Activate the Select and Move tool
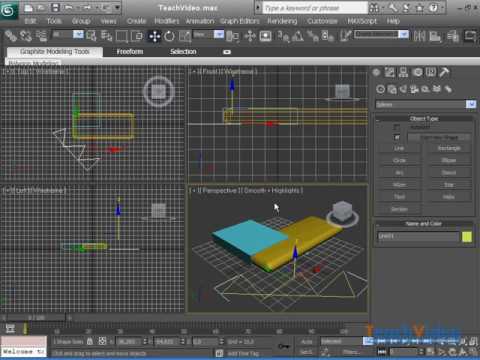This screenshot has width=480, height=360. click(x=154, y=36)
